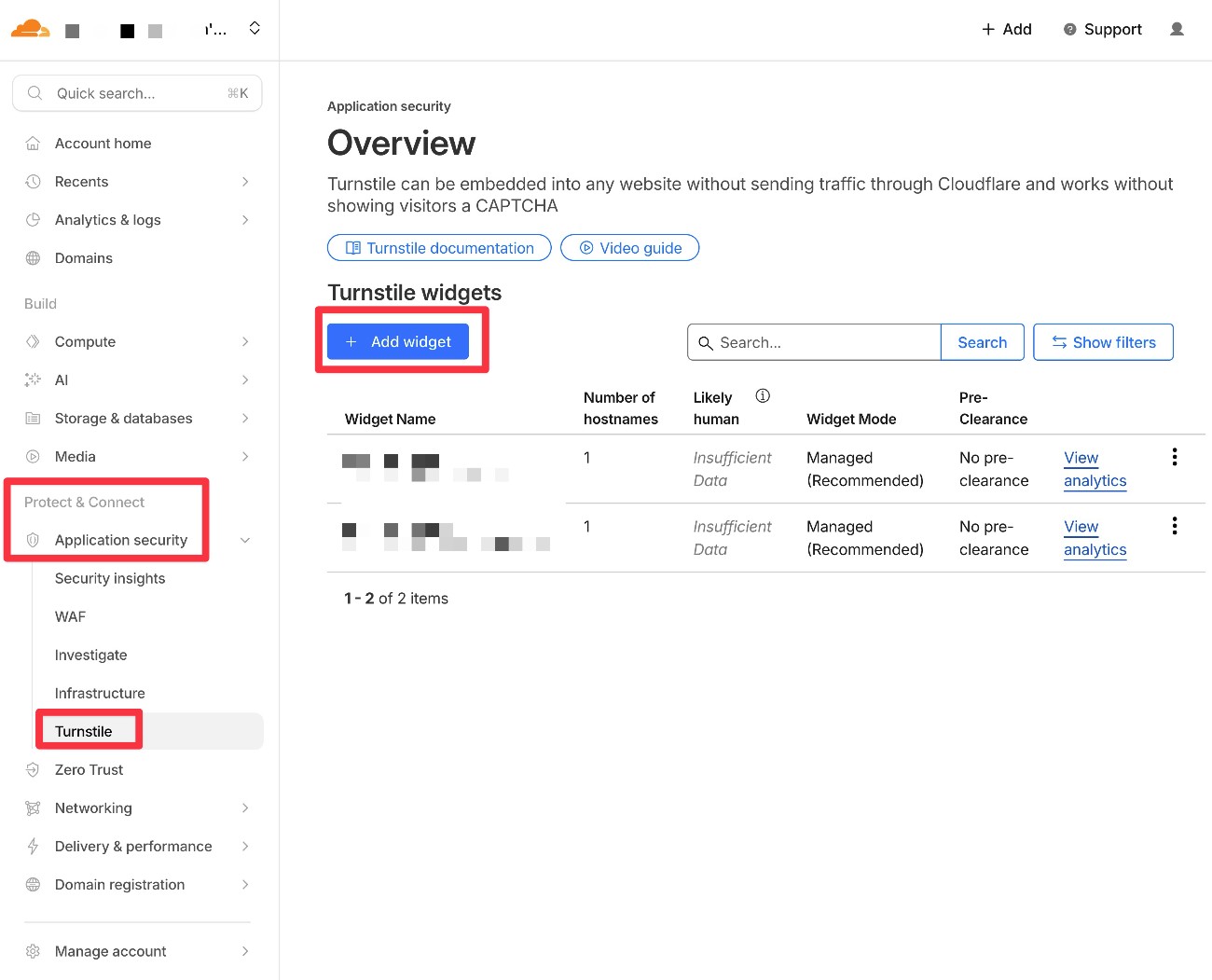Open the WAF menu item

[69, 616]
